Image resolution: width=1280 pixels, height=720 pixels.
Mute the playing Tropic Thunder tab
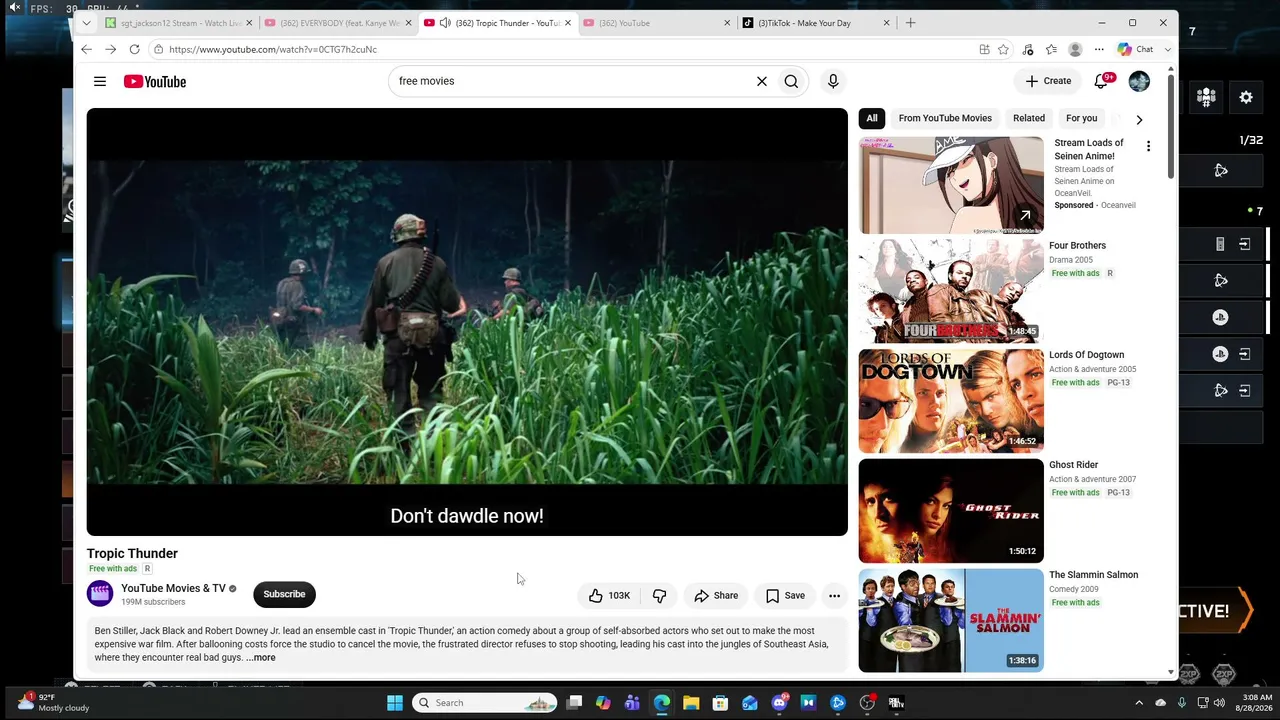point(445,23)
